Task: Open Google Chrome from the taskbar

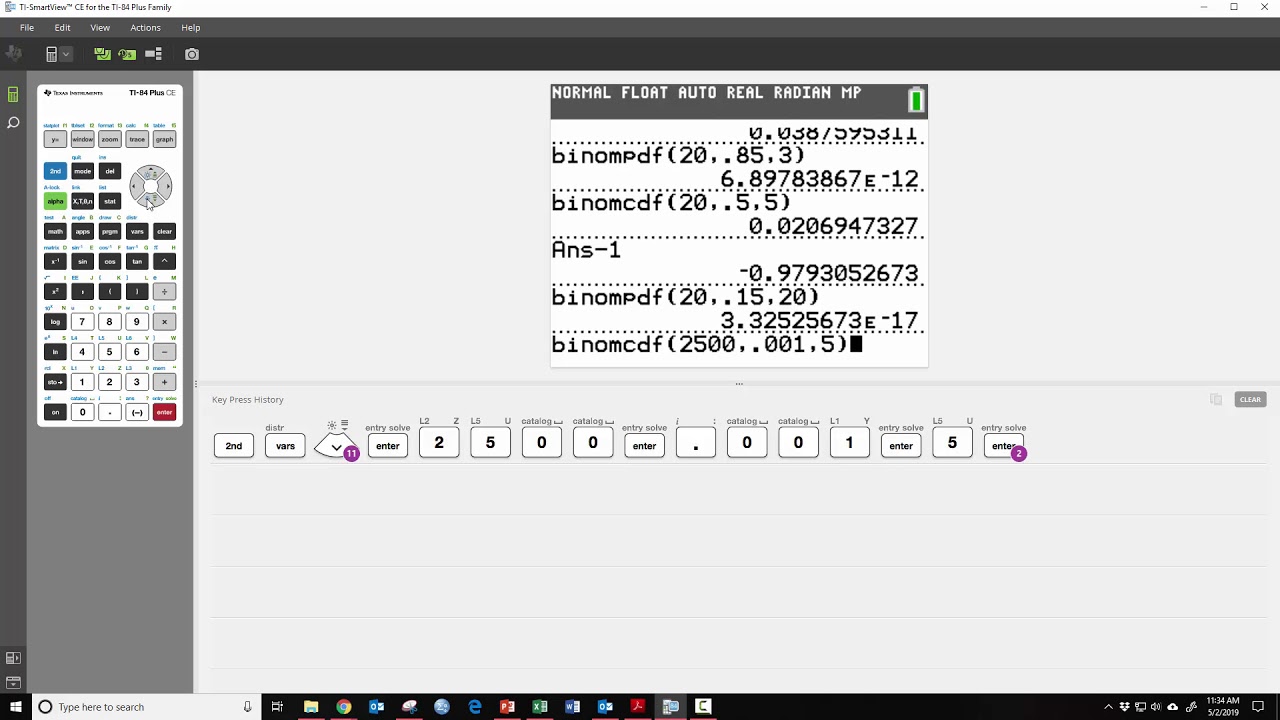Action: [x=343, y=707]
